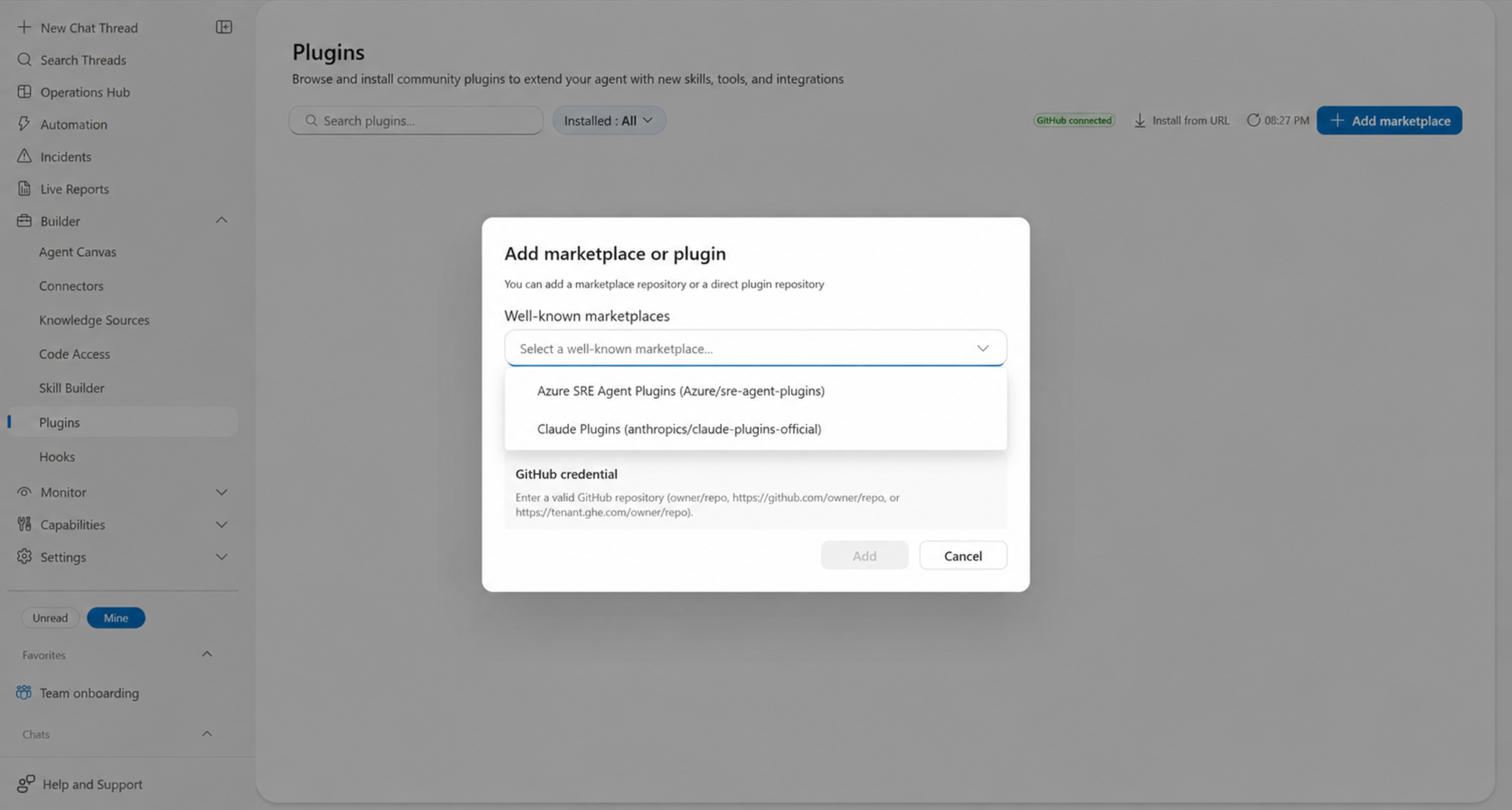Click the New Chat Thread plus icon
This screenshot has width=1512, height=810.
tap(24, 27)
